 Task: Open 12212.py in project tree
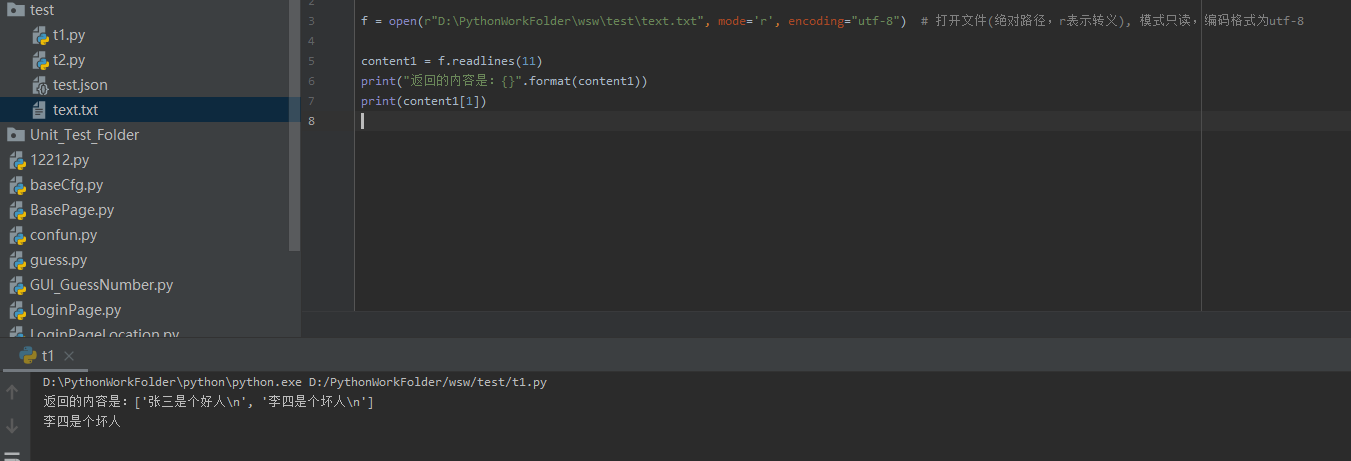click(59, 160)
